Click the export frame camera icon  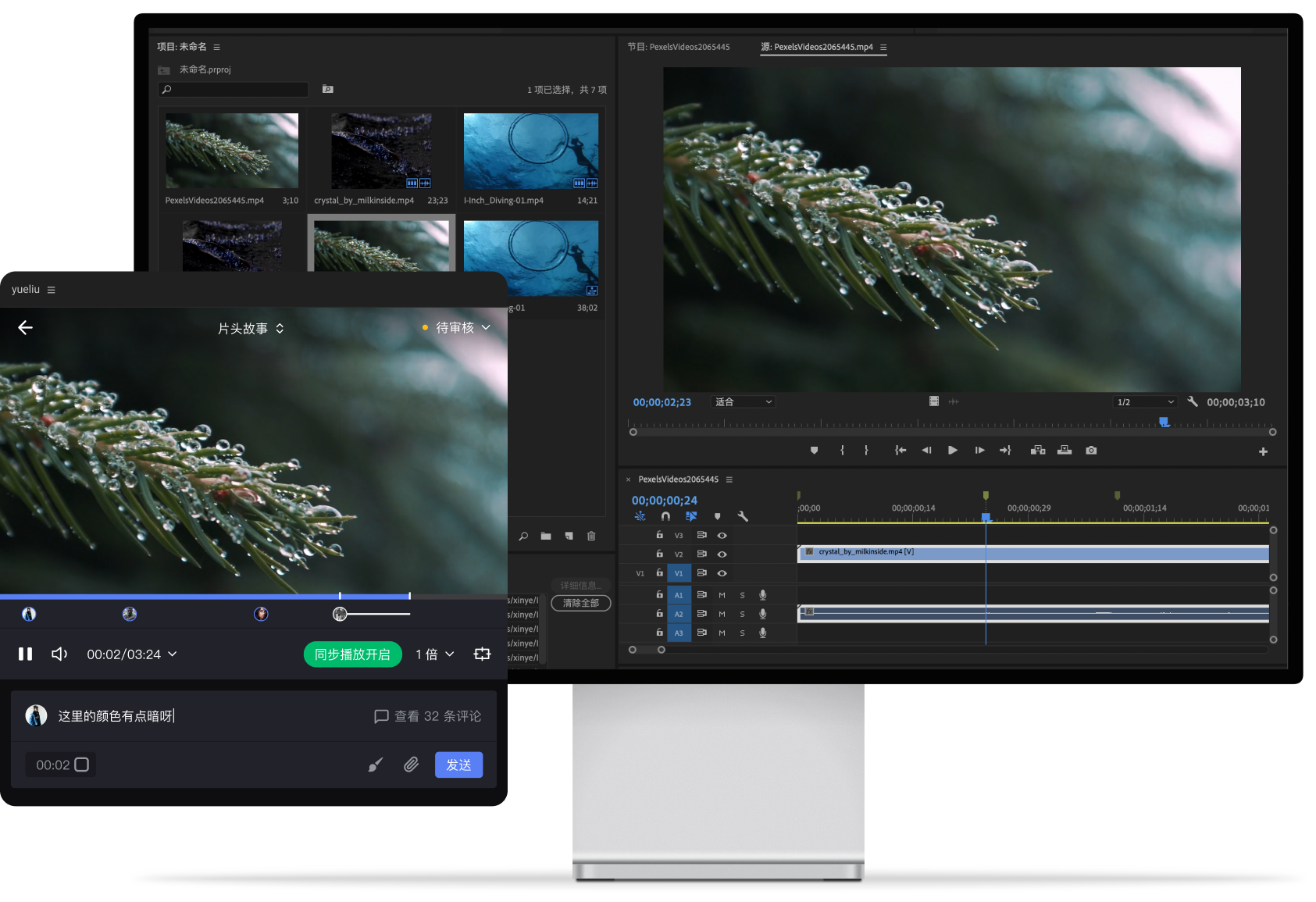[1091, 451]
